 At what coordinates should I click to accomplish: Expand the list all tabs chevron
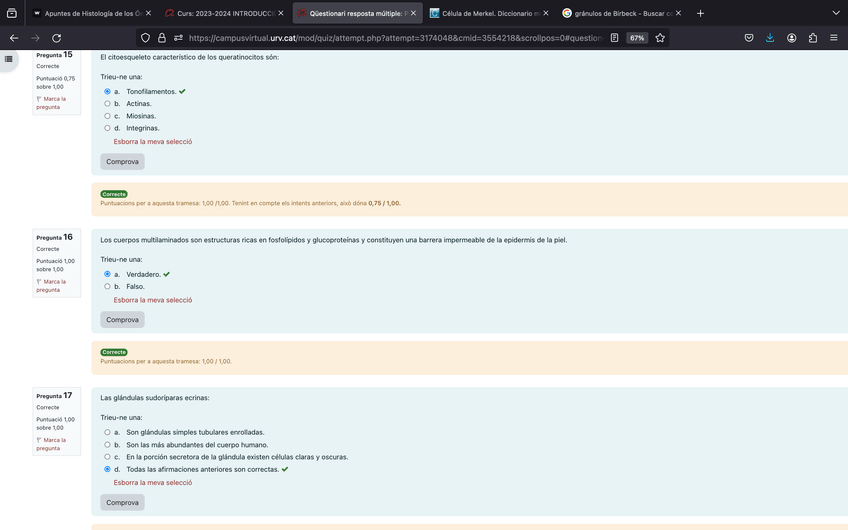tap(836, 13)
